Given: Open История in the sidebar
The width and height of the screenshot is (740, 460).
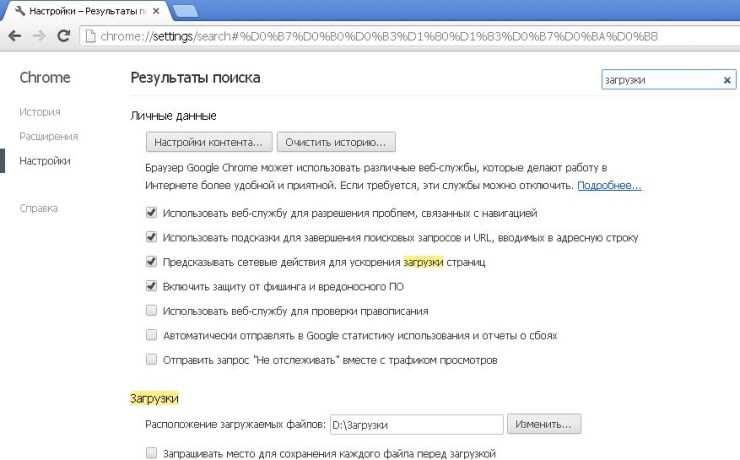Looking at the screenshot, I should click(40, 112).
